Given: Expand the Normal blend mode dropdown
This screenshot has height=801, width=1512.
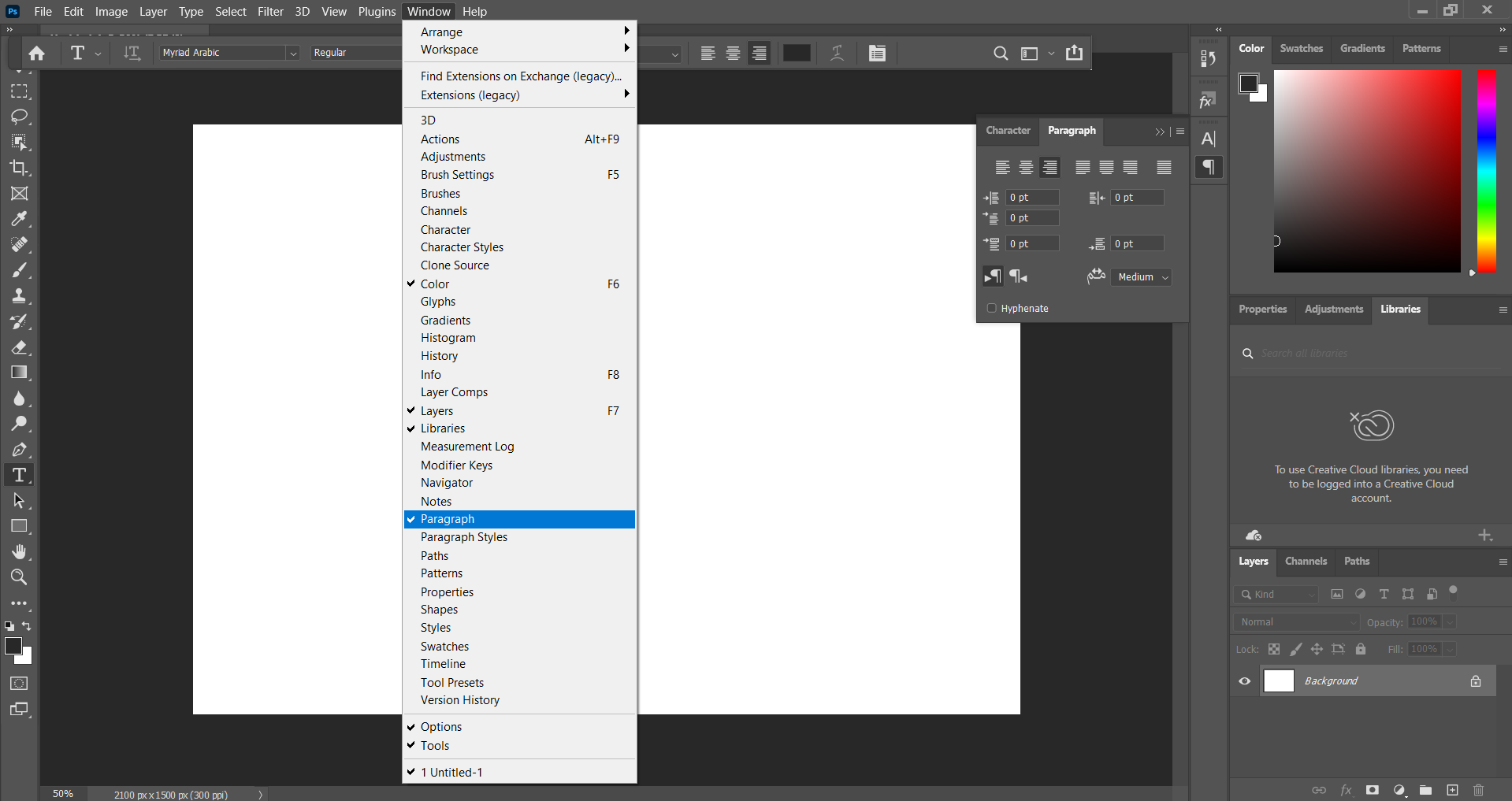Looking at the screenshot, I should [x=1296, y=622].
